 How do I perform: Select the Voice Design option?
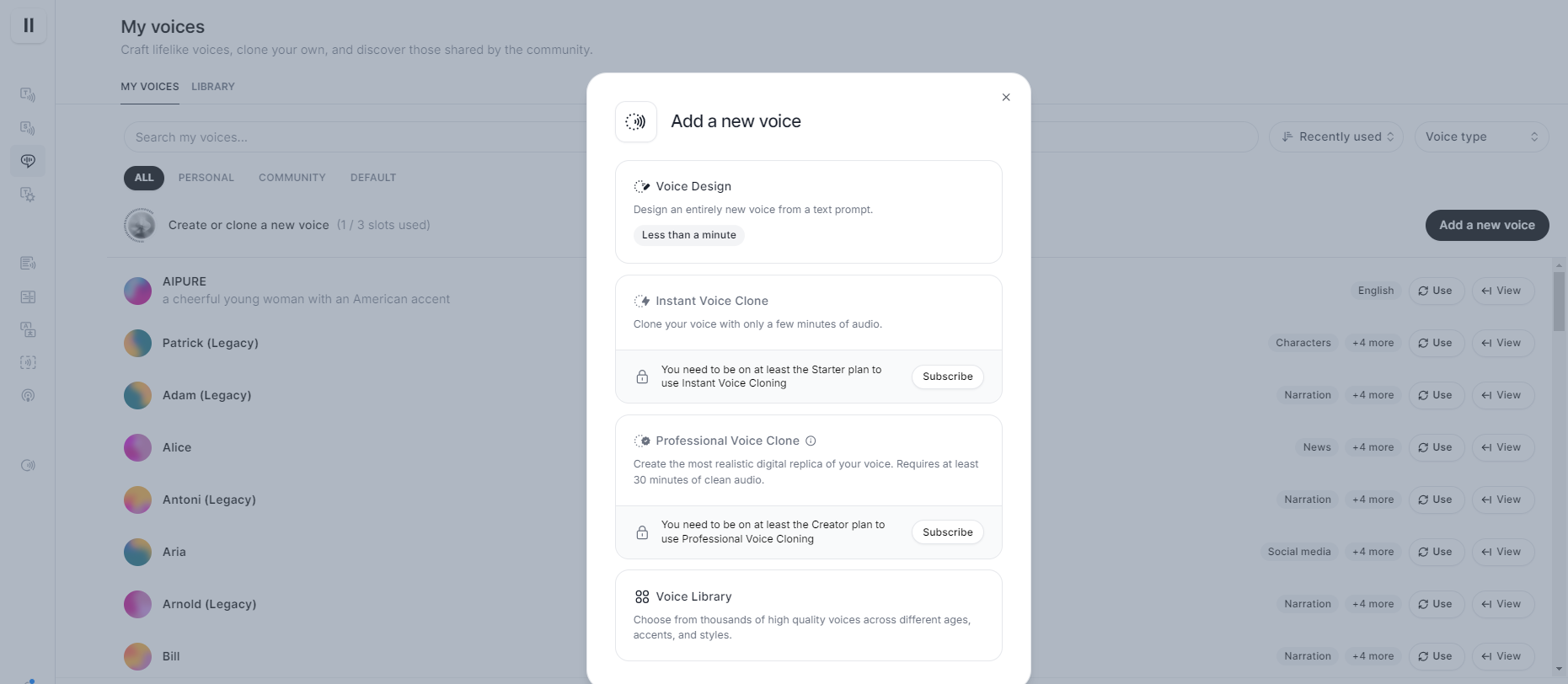tap(808, 211)
